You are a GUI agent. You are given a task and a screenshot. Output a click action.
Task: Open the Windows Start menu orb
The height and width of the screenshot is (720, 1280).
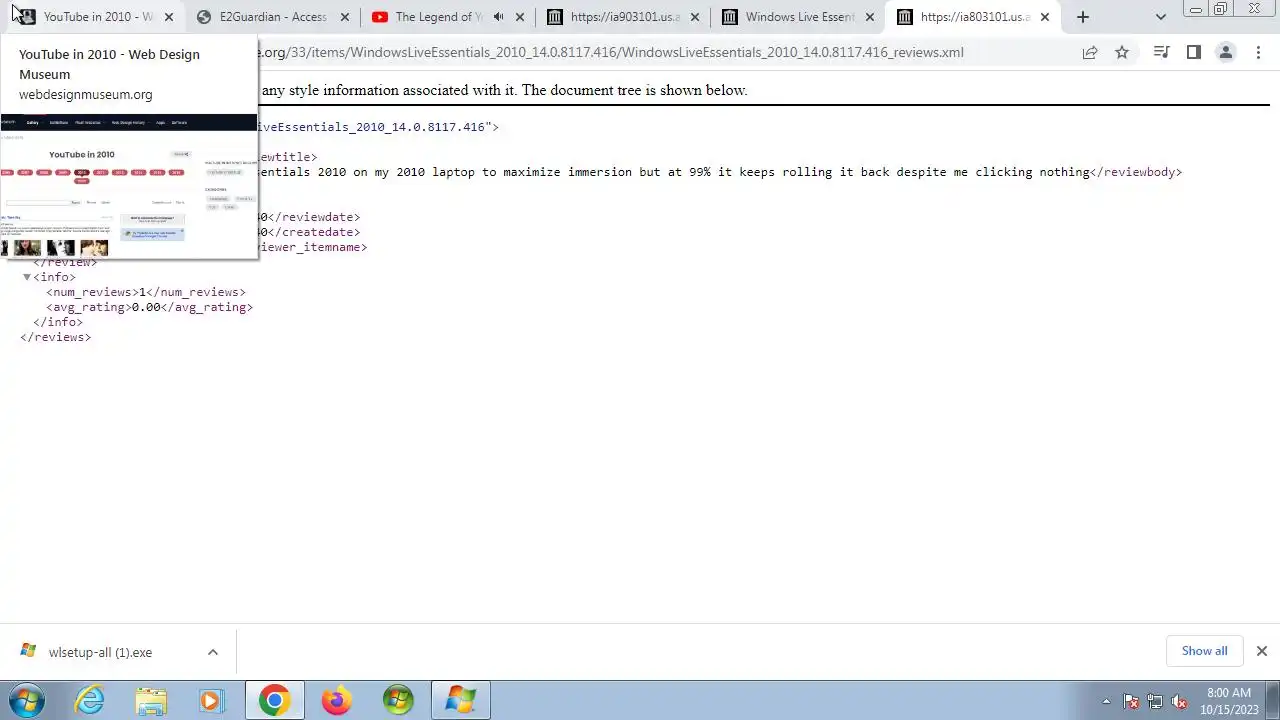point(27,700)
